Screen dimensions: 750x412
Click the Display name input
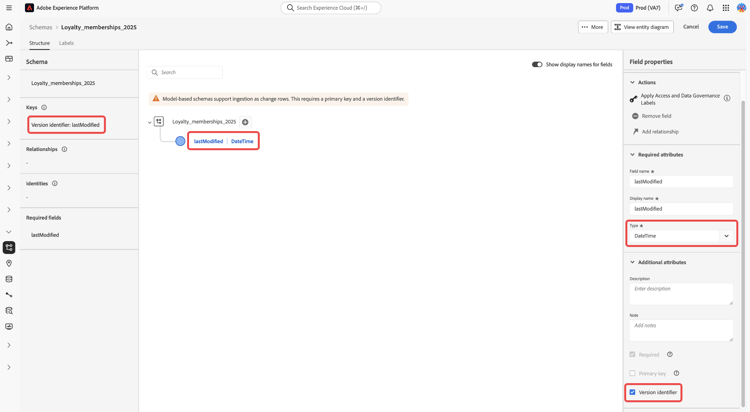point(681,209)
